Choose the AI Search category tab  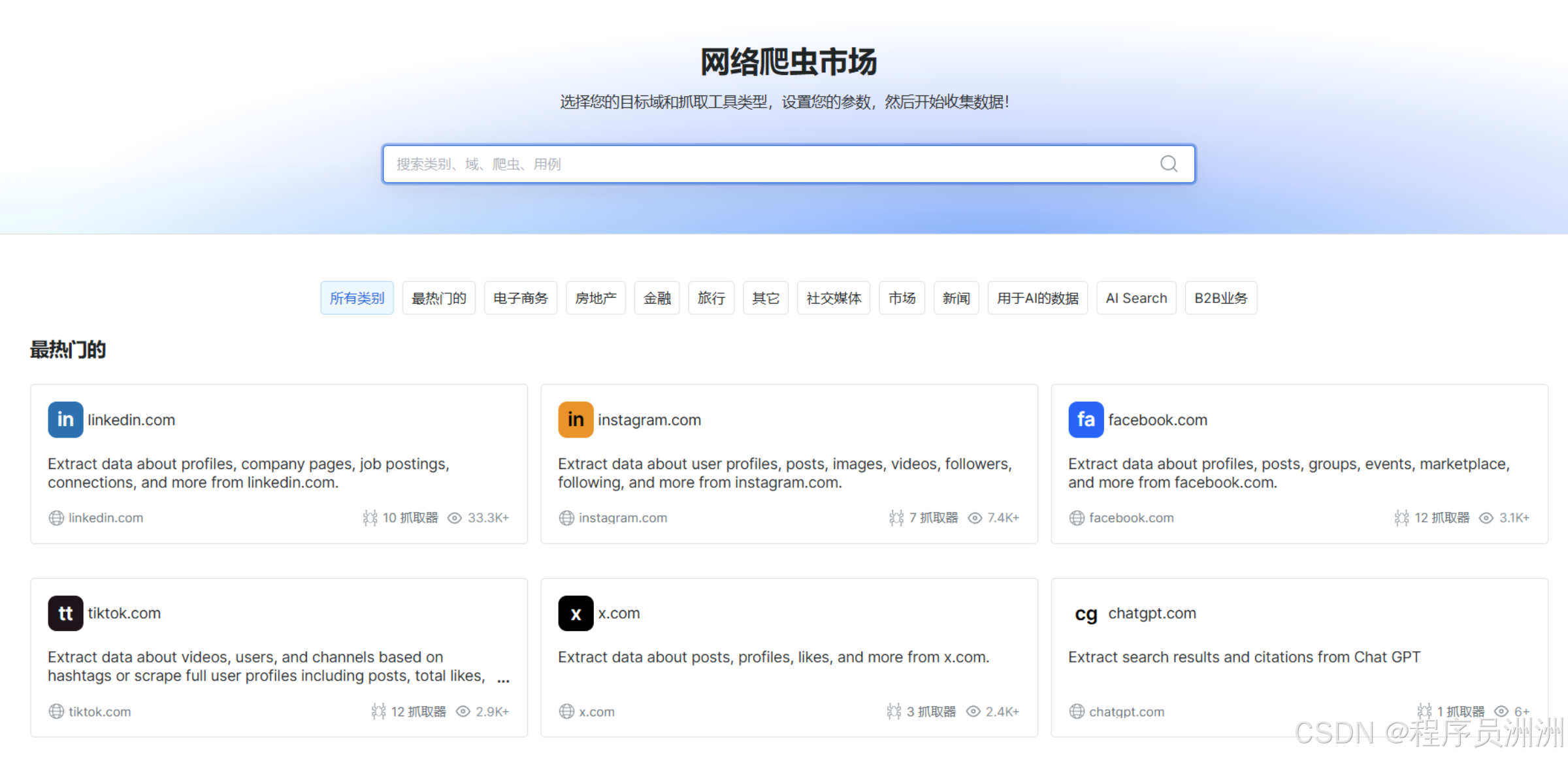1136,298
